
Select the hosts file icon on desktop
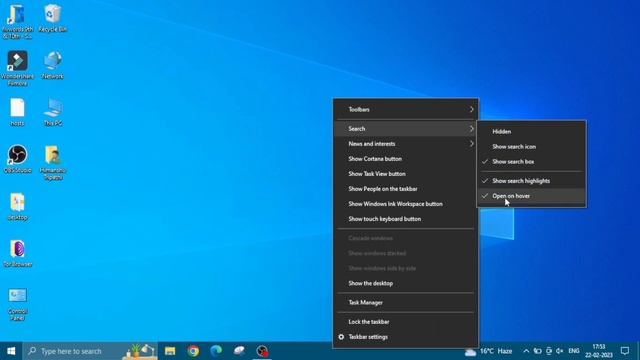(18, 112)
